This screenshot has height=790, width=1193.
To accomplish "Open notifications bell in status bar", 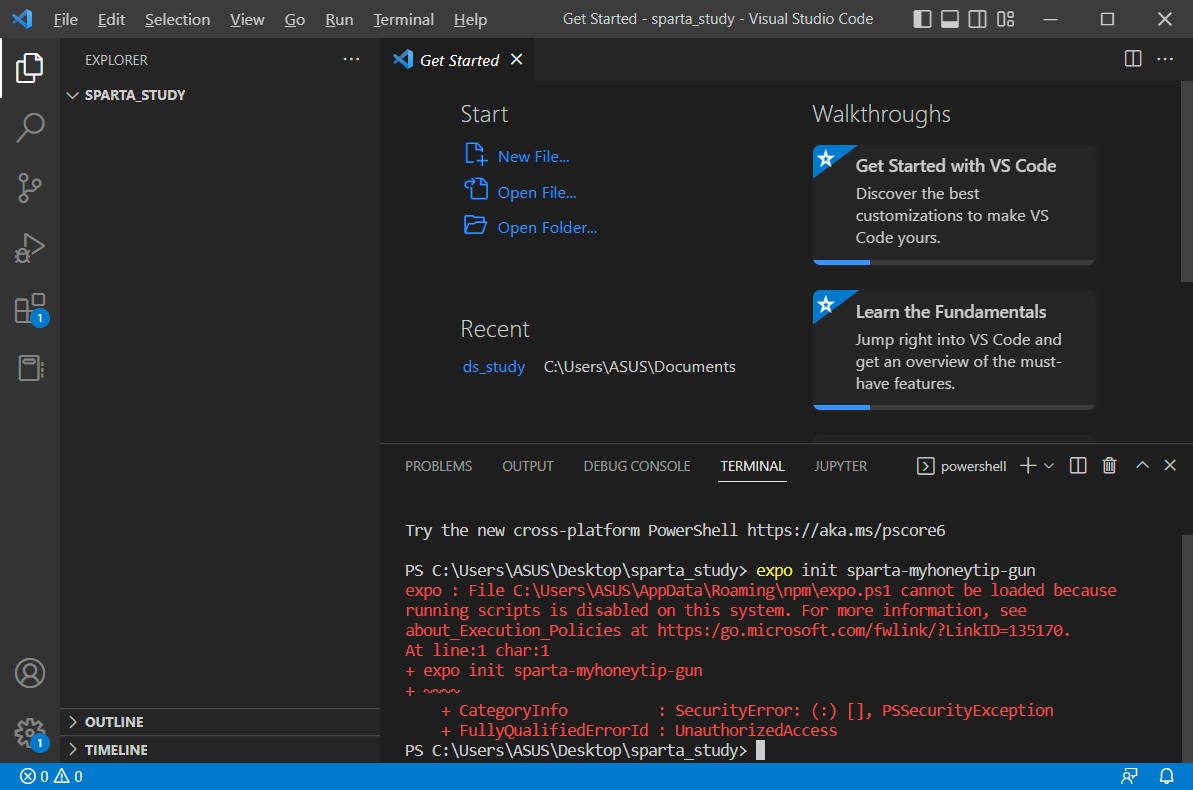I will (1166, 776).
